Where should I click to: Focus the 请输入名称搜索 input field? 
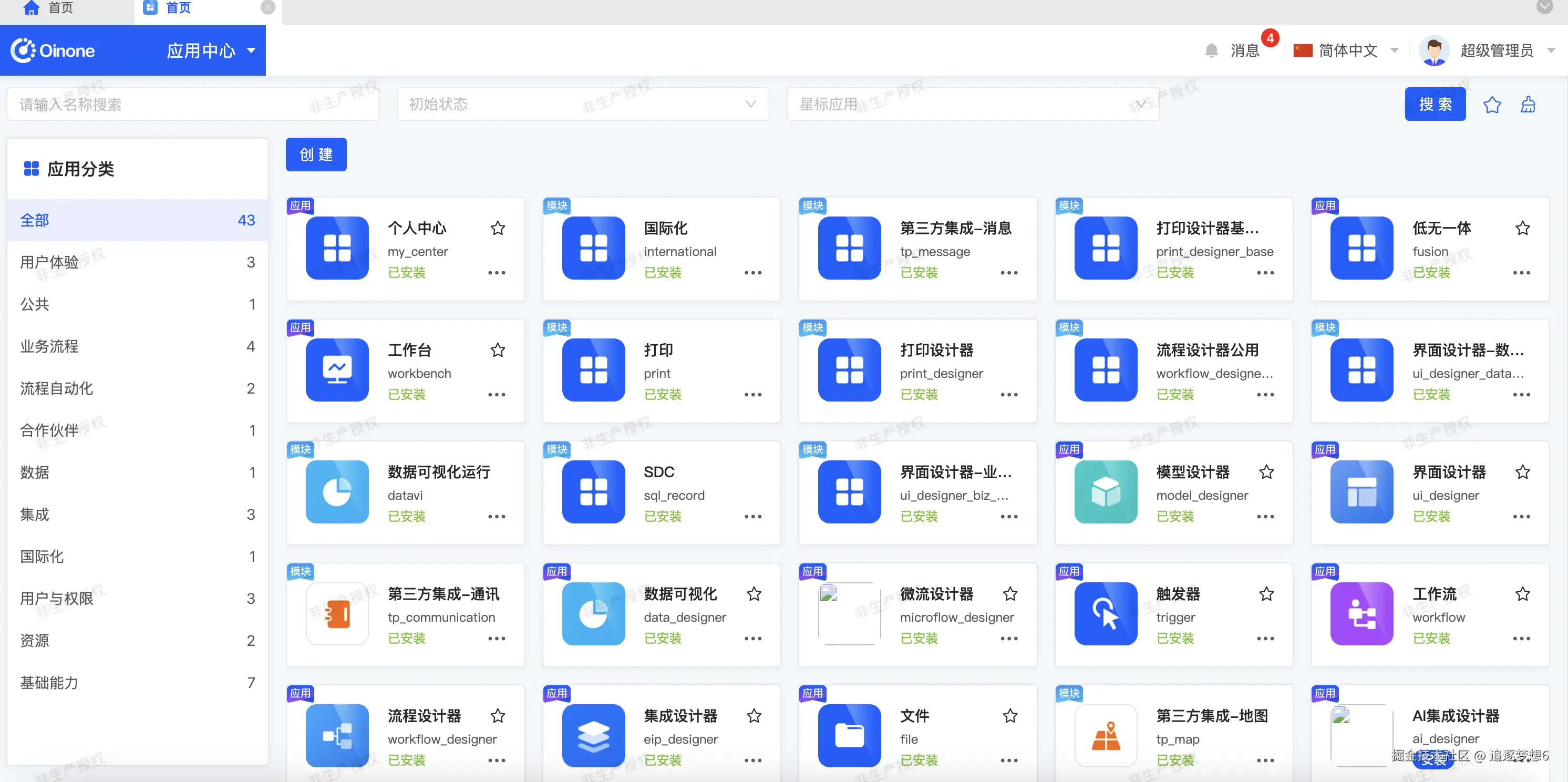coord(192,104)
